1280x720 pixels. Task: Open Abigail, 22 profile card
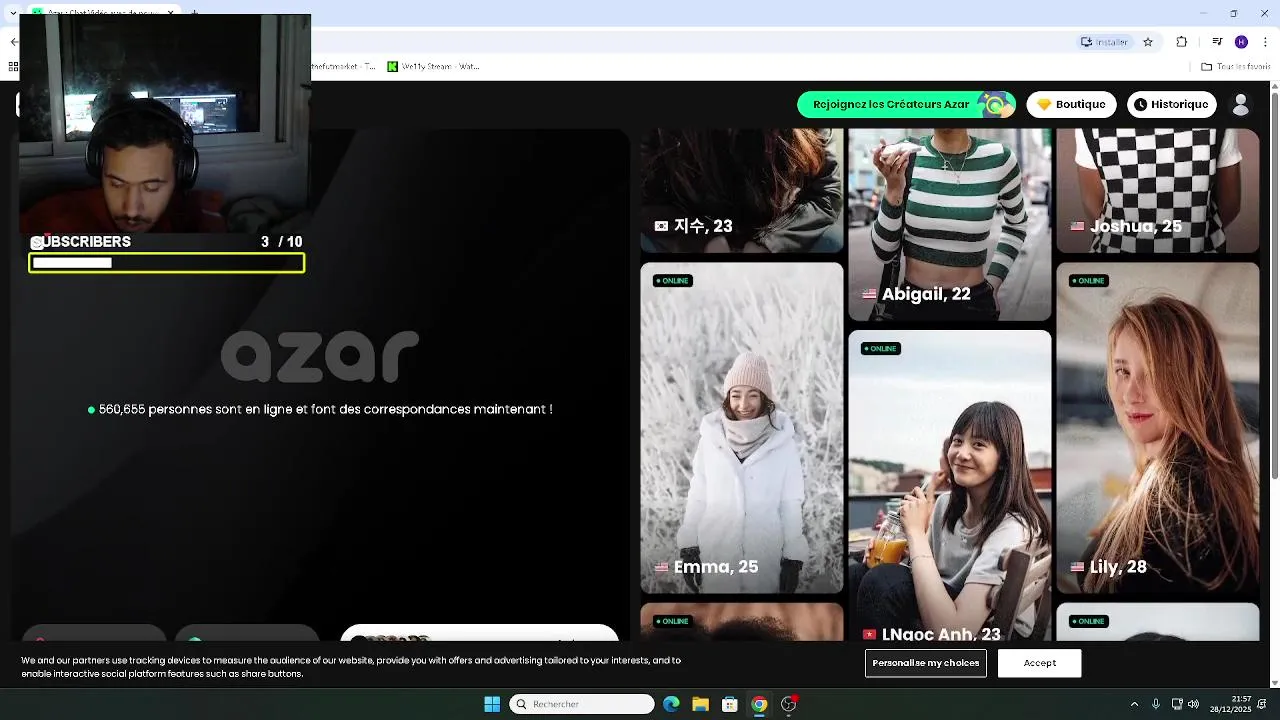point(950,224)
